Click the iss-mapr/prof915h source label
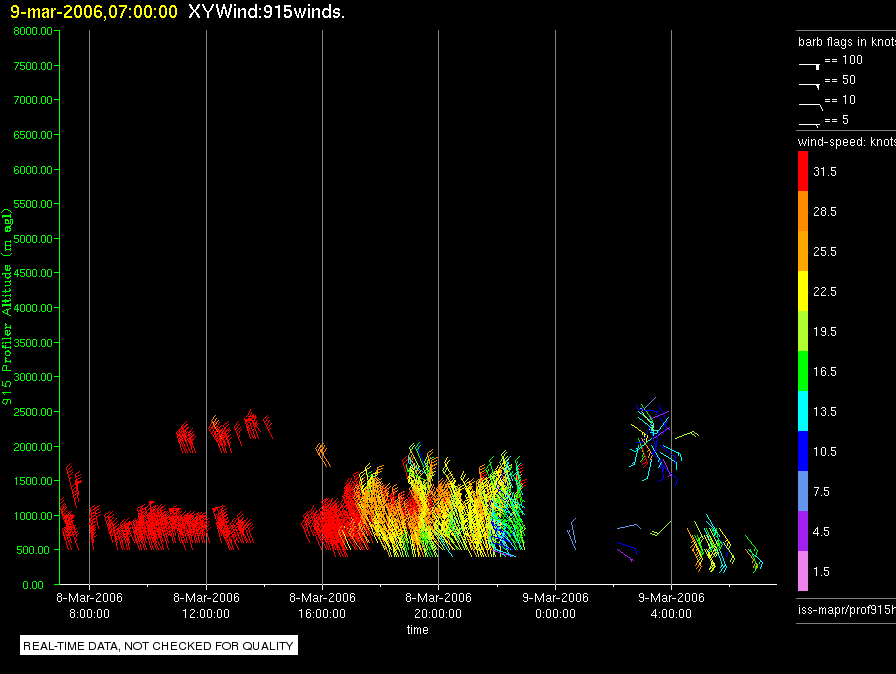 [847, 609]
